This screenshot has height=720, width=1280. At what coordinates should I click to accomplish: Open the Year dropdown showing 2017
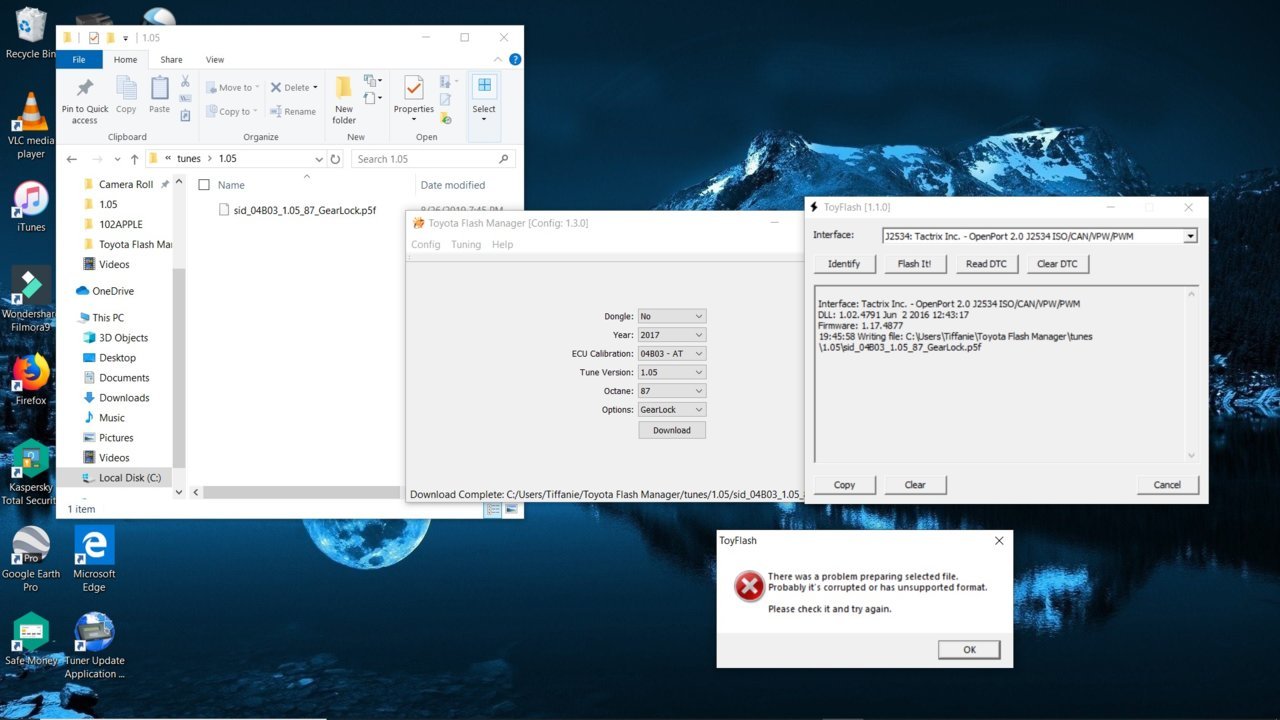pos(672,335)
